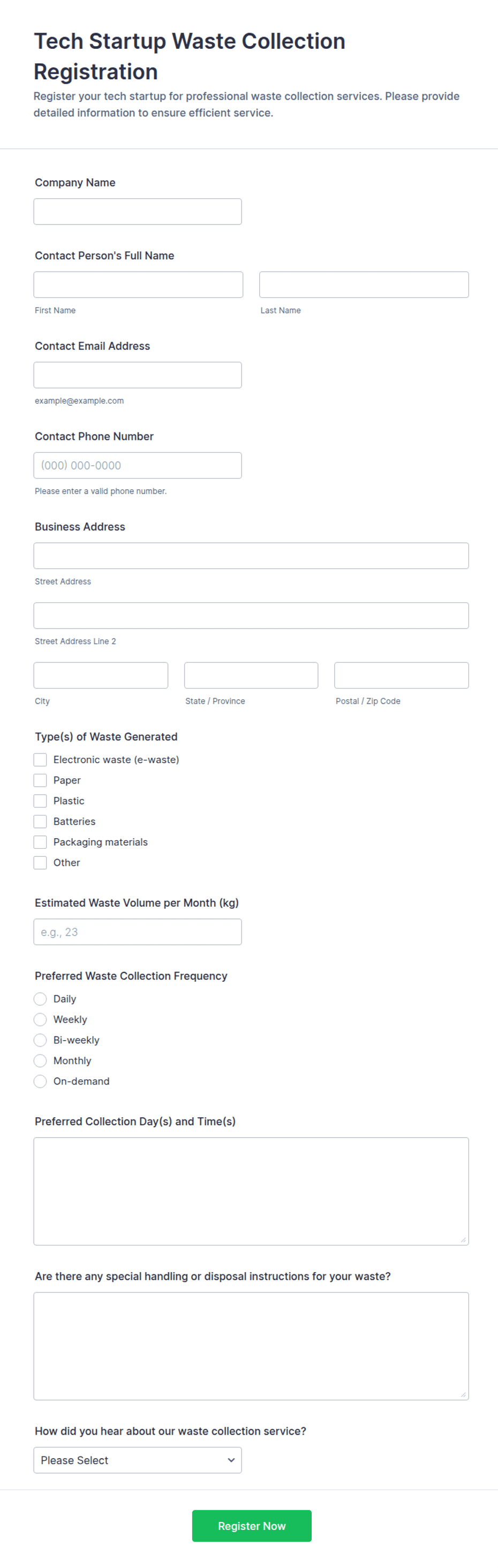The image size is (498, 1568).
Task: Choose the On-demand radio option
Action: [x=40, y=1081]
